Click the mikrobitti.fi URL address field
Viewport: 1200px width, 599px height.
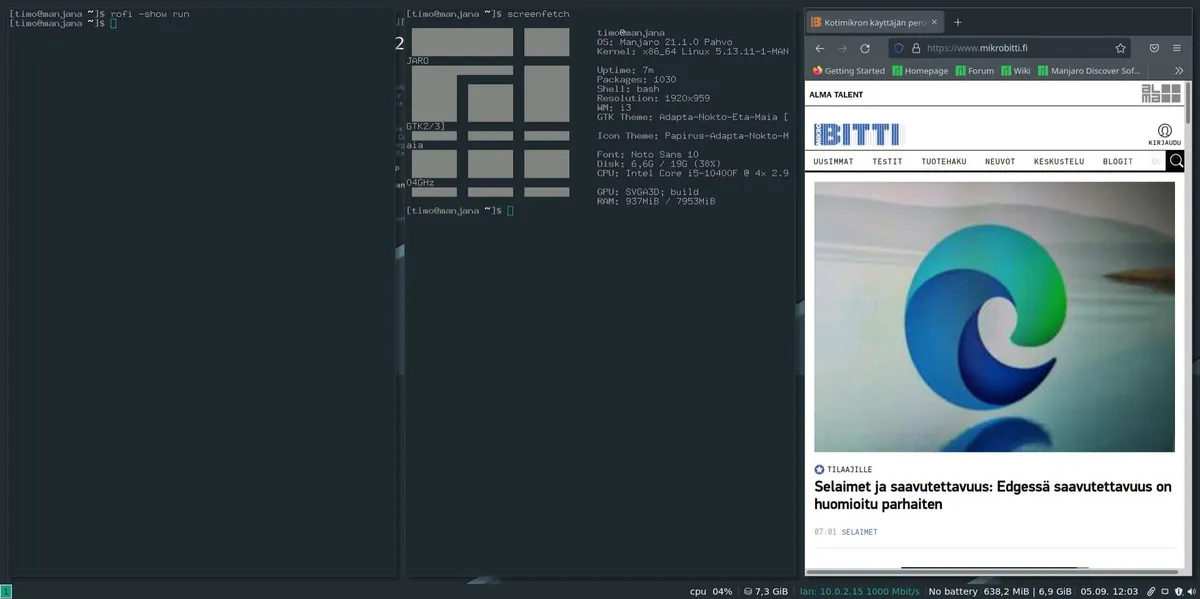click(1010, 48)
